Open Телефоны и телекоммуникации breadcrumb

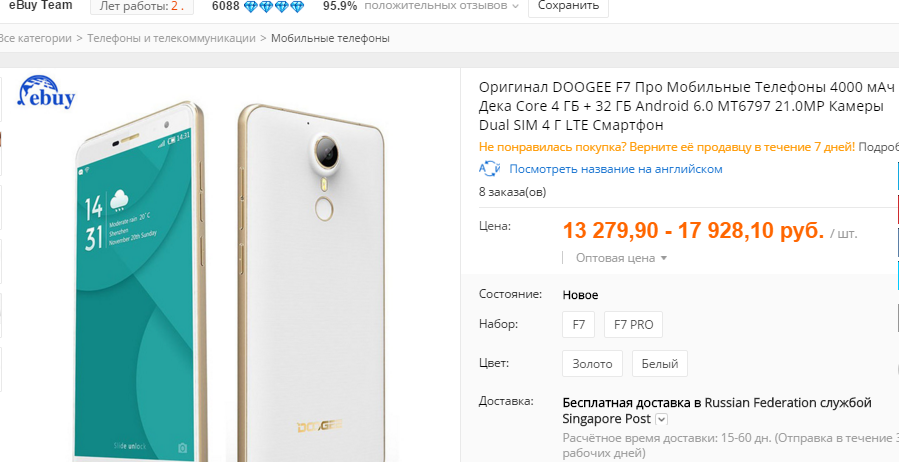click(171, 38)
